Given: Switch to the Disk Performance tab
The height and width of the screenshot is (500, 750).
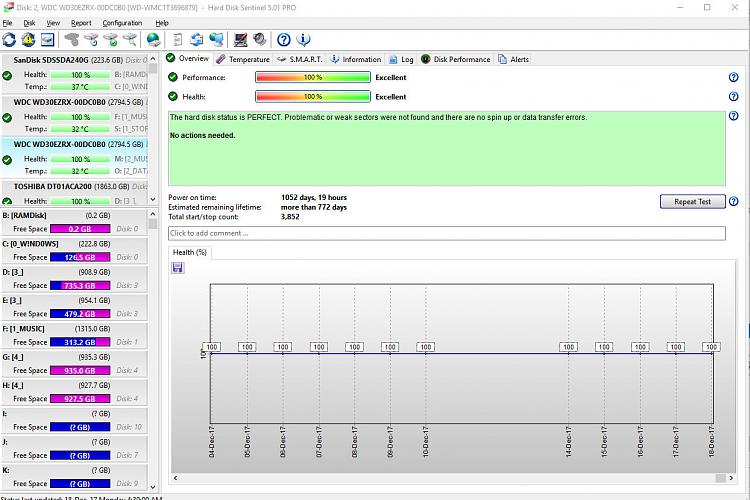Looking at the screenshot, I should tap(456, 59).
